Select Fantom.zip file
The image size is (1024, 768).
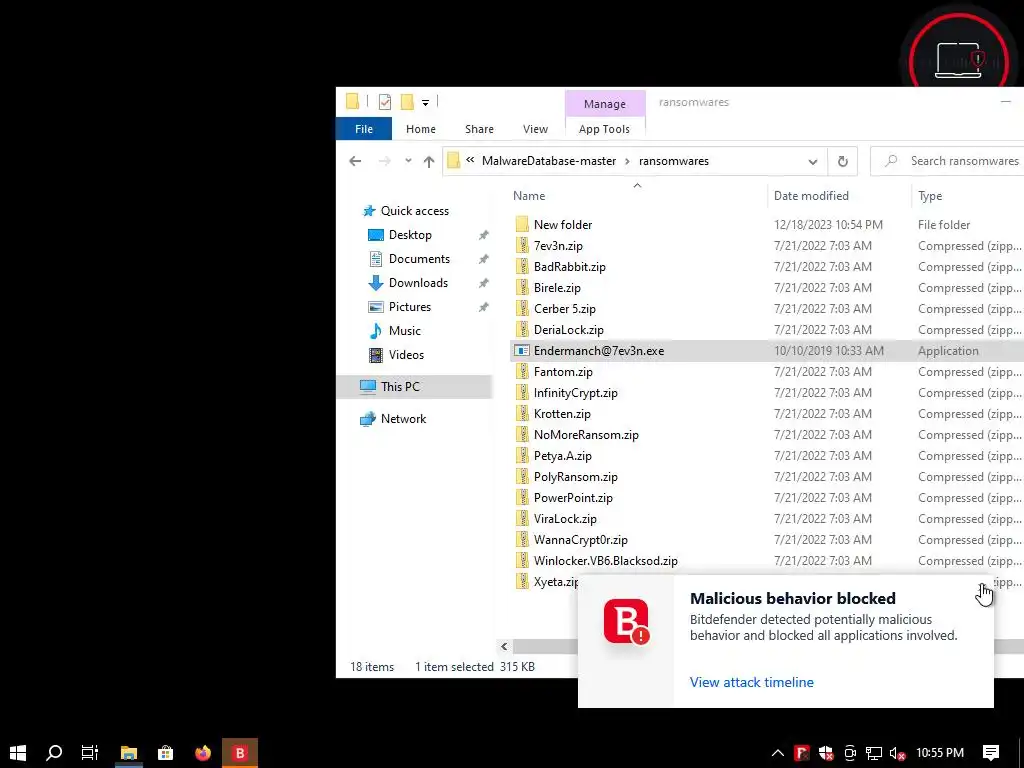[563, 372]
